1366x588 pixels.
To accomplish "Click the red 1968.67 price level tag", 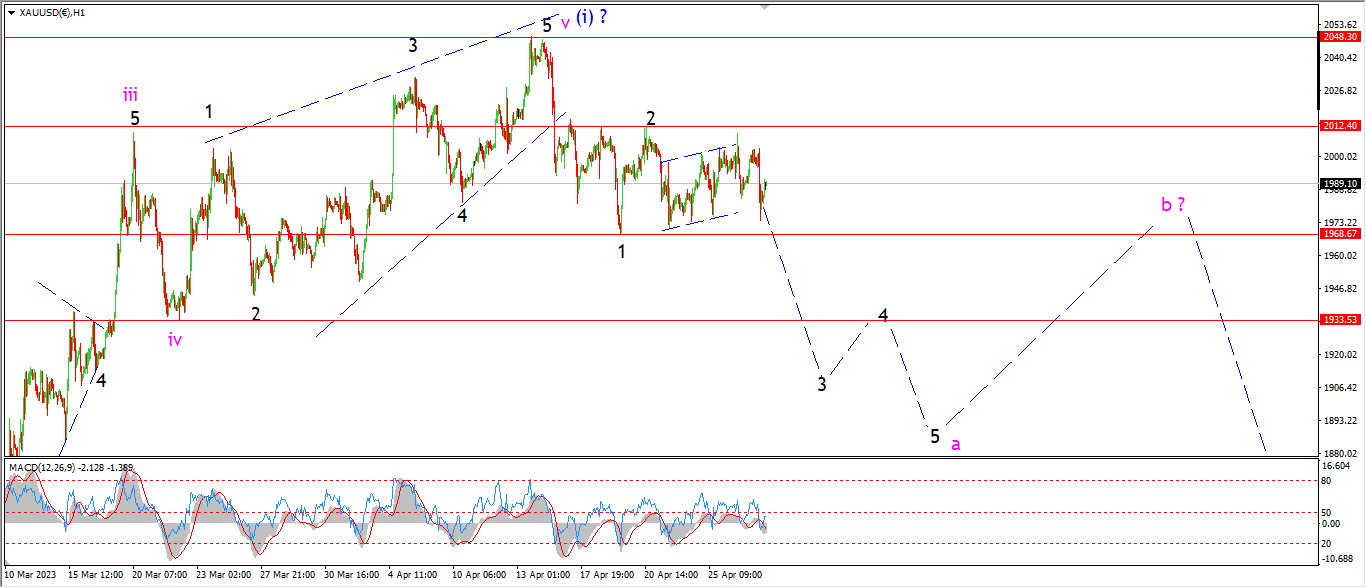I will (1340, 233).
